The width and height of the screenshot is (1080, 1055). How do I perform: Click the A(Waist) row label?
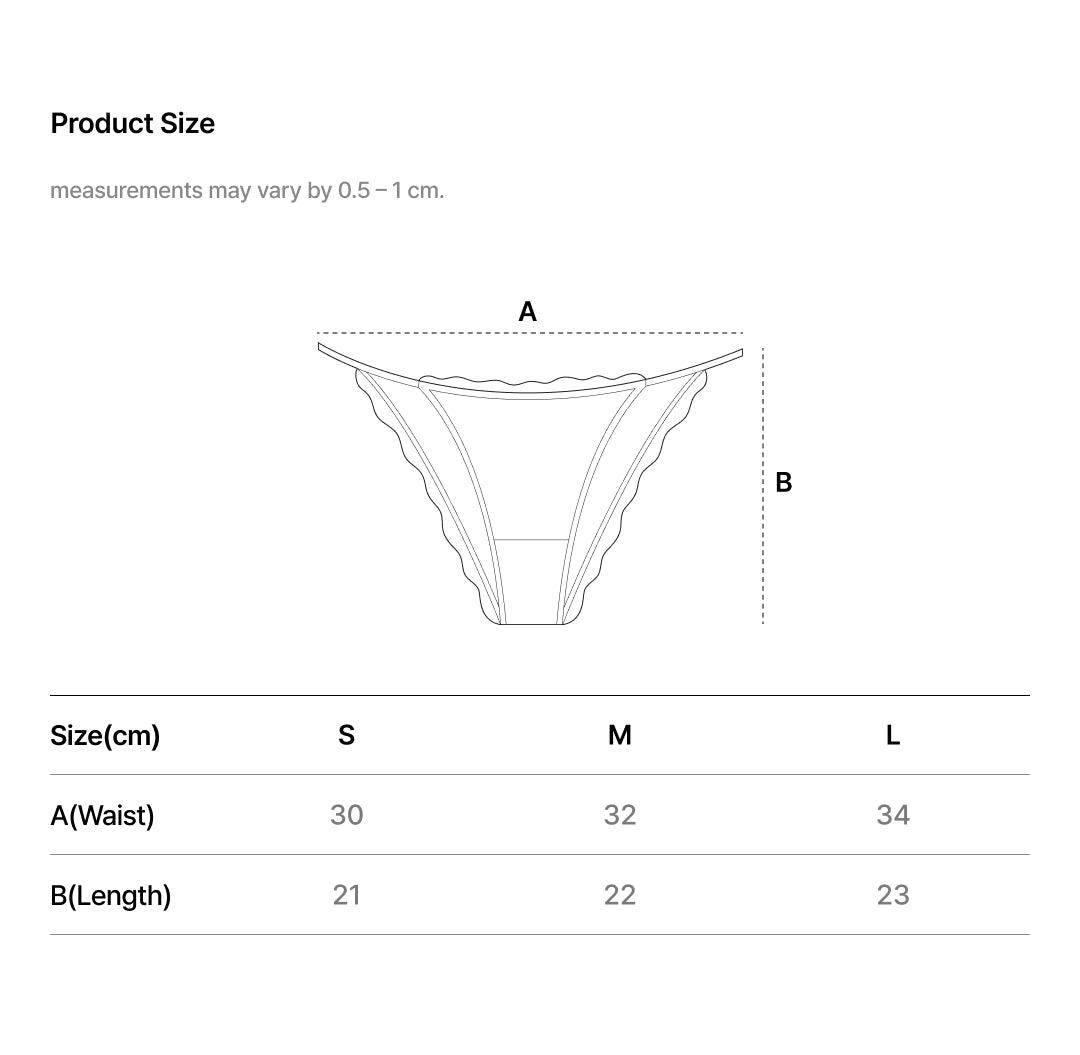102,816
